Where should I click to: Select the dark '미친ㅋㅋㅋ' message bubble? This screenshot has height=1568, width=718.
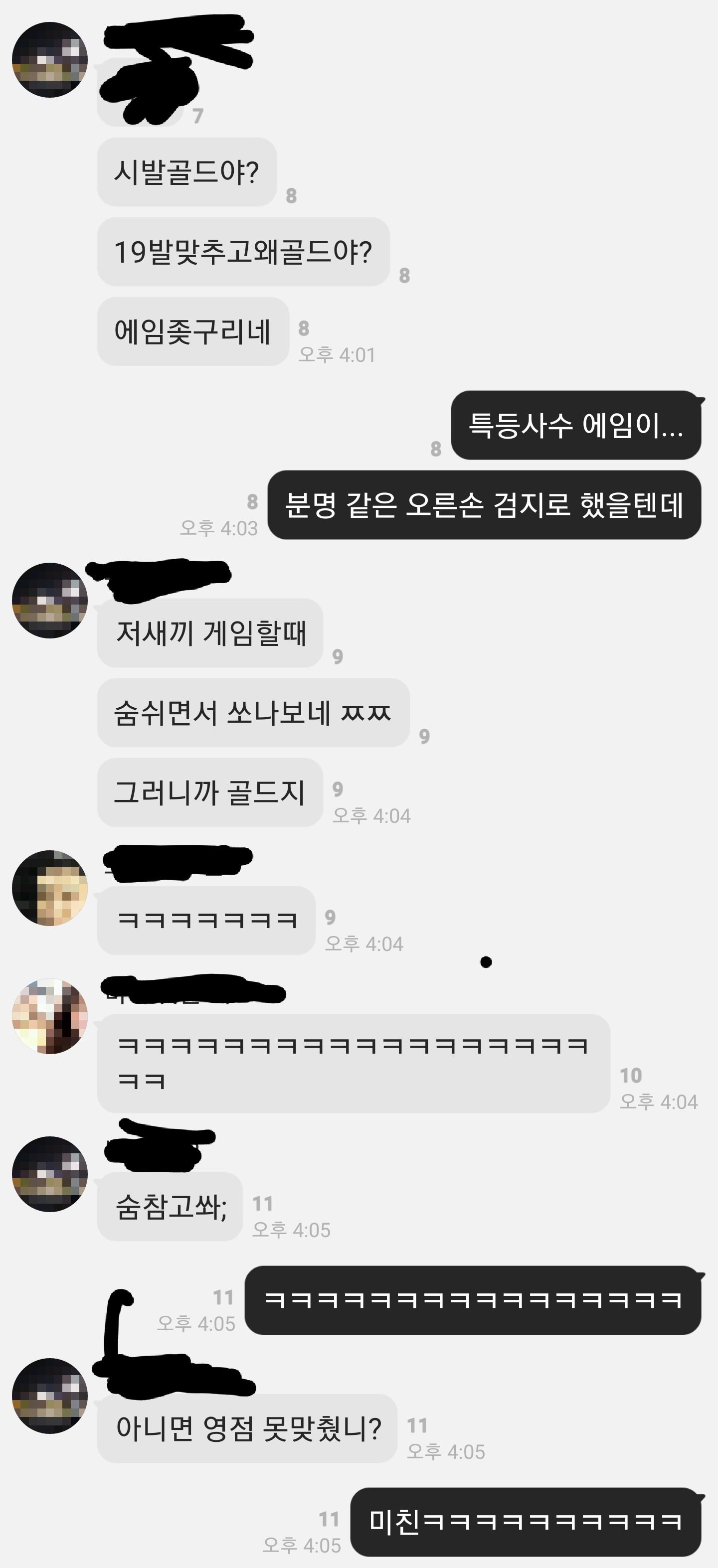526,1522
